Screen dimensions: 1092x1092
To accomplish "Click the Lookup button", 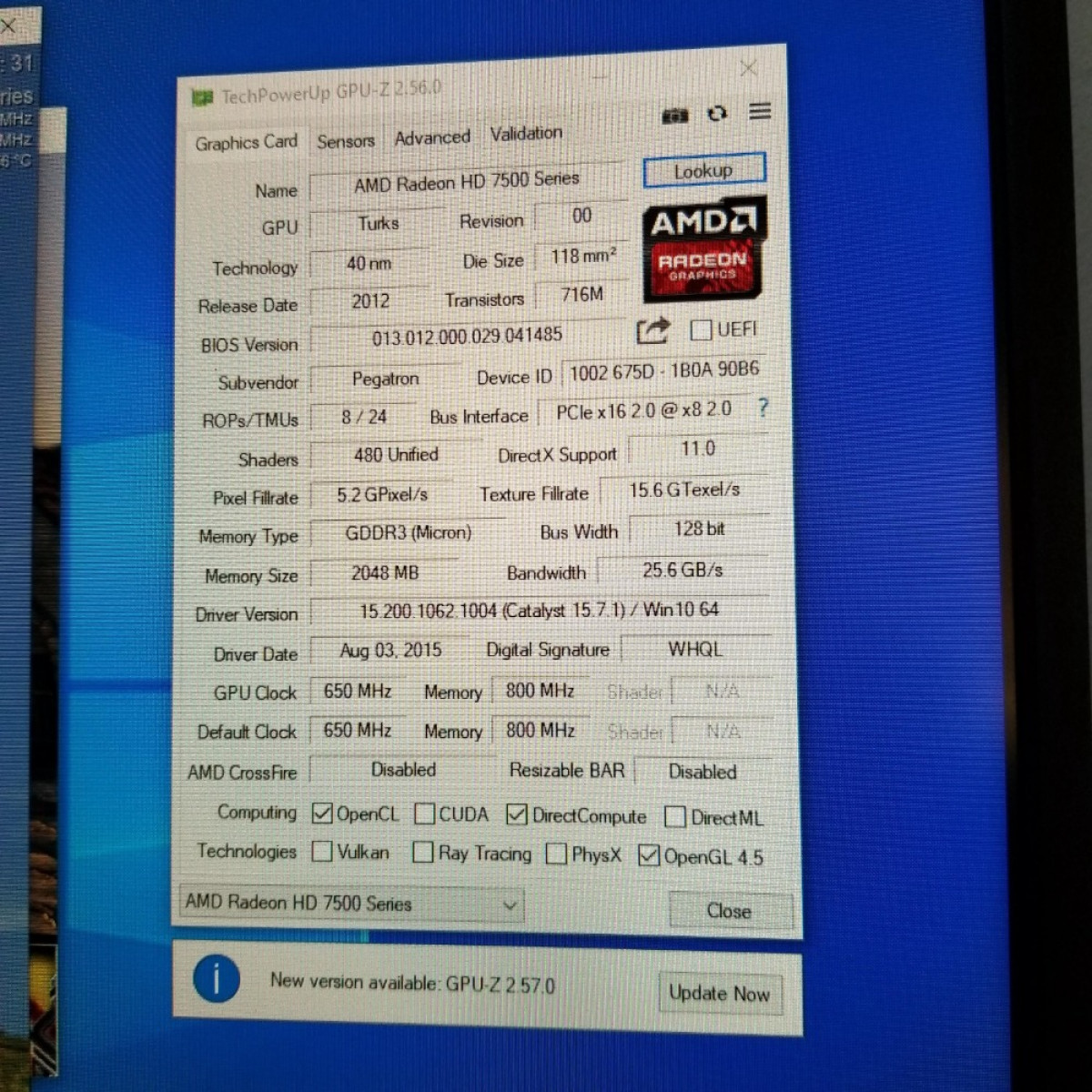I will 704,171.
